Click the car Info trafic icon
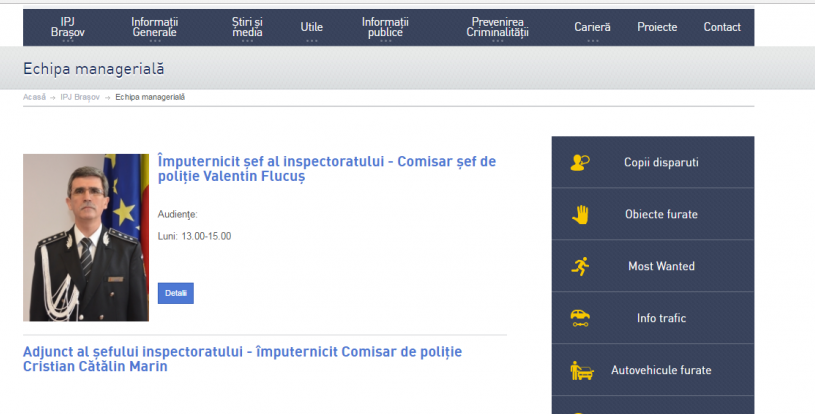Viewport: 815px width, 414px height. tap(581, 318)
